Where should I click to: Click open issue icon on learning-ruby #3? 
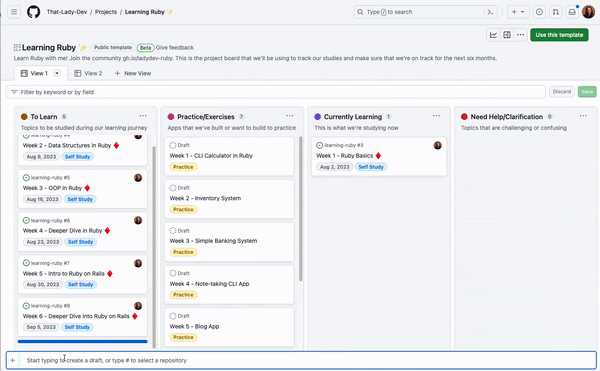click(320, 145)
